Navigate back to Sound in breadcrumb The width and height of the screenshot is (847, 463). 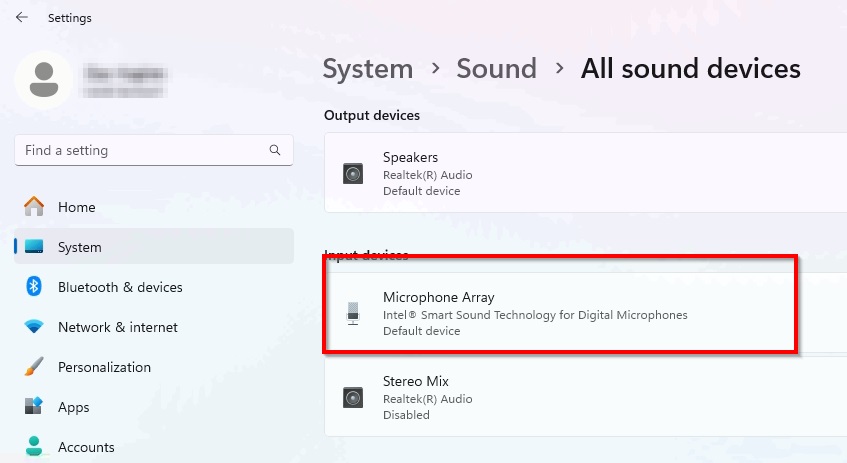[x=496, y=68]
